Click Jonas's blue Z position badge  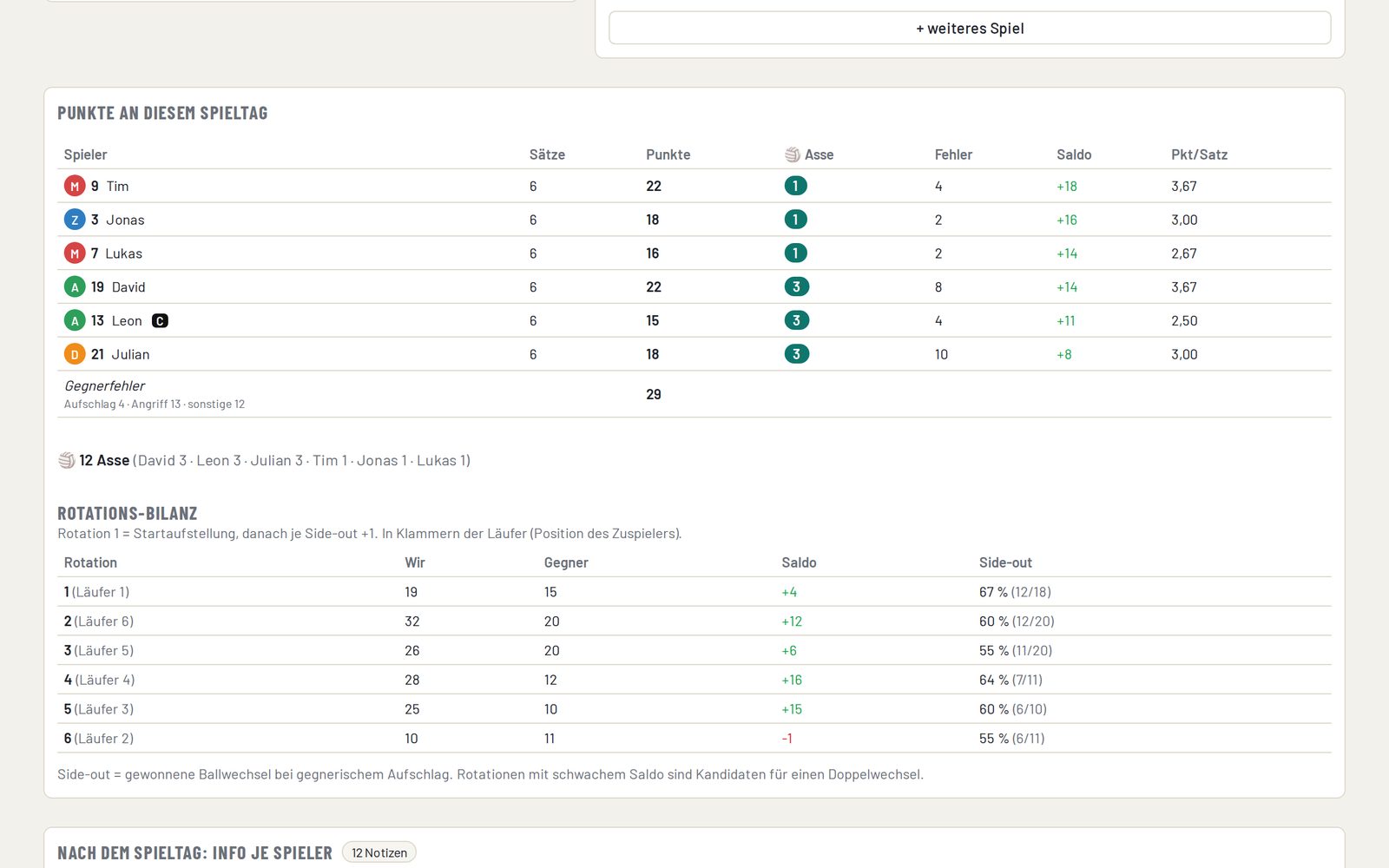75,220
